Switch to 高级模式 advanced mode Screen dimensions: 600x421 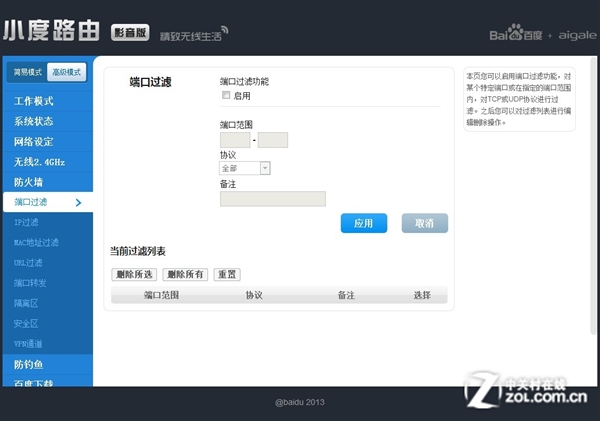click(x=67, y=72)
